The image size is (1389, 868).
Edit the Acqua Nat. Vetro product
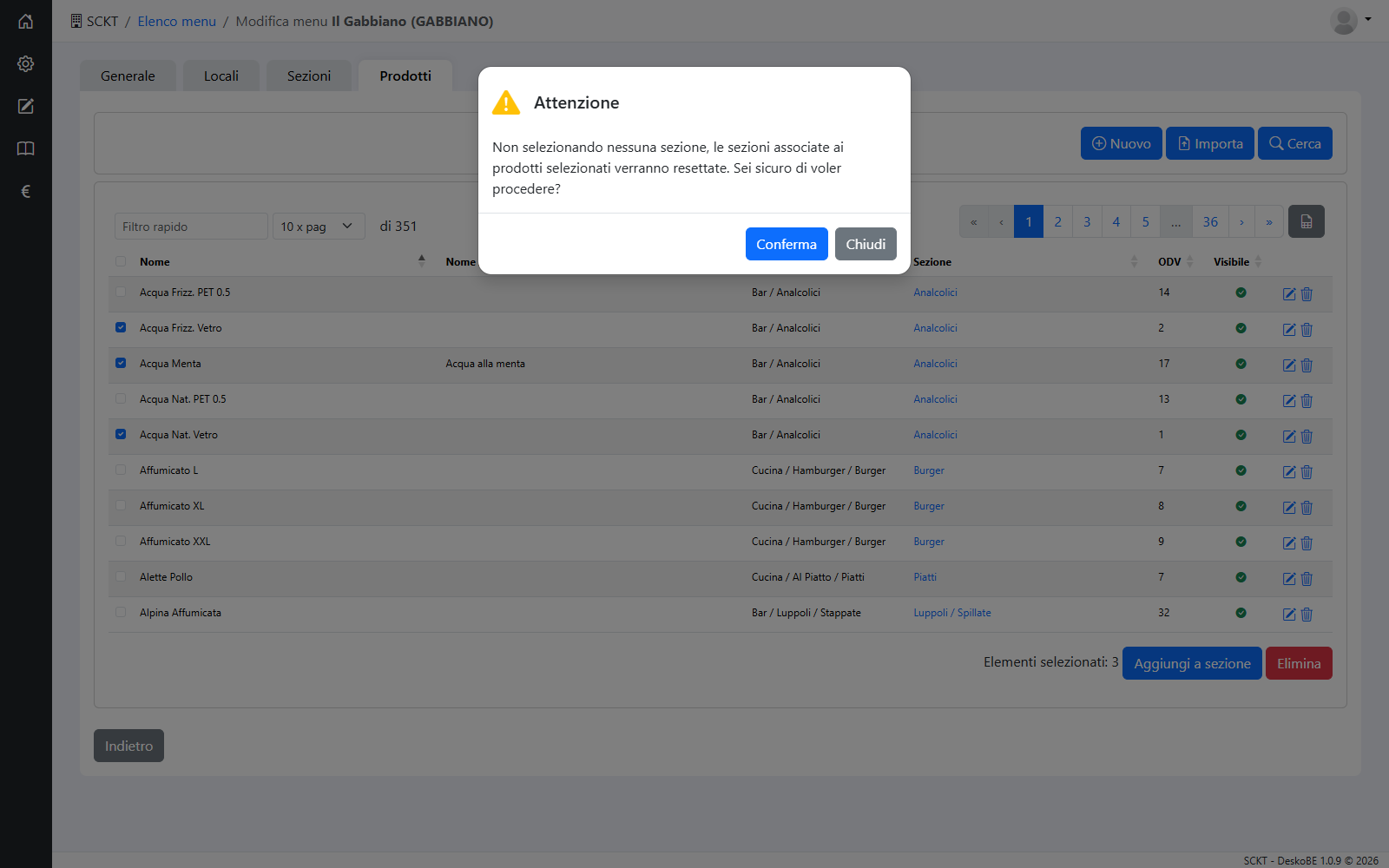[1289, 437]
